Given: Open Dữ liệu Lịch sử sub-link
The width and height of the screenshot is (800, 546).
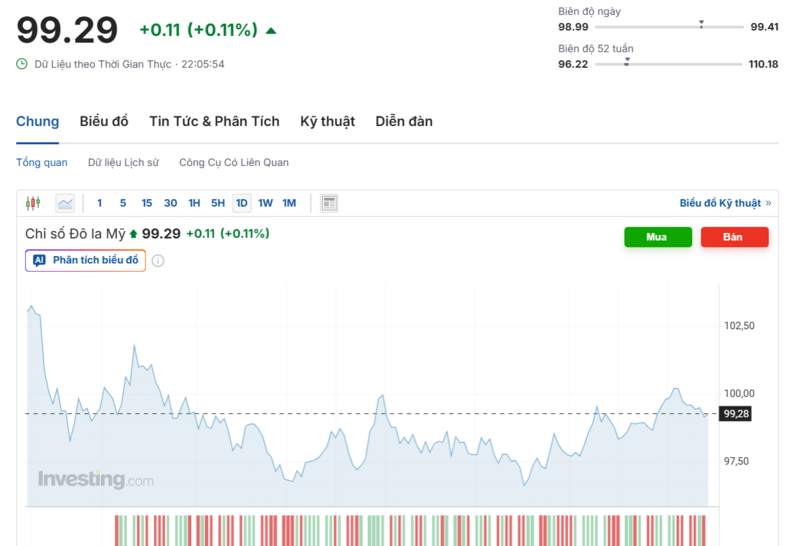Looking at the screenshot, I should (123, 162).
